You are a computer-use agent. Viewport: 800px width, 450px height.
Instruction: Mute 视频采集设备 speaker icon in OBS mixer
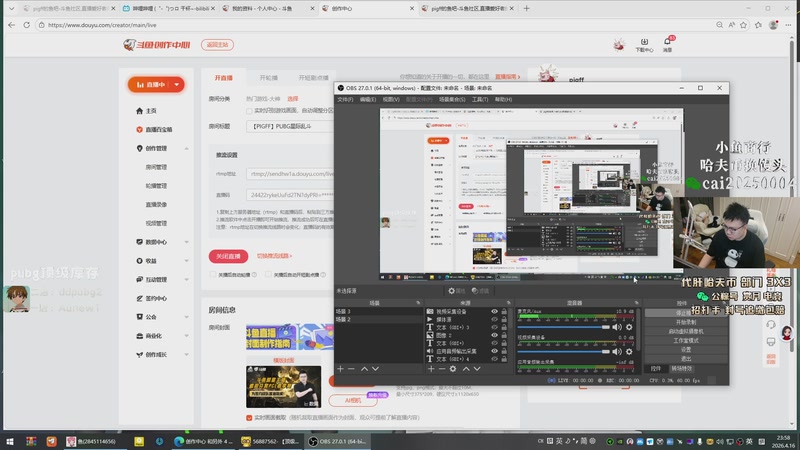(617, 352)
